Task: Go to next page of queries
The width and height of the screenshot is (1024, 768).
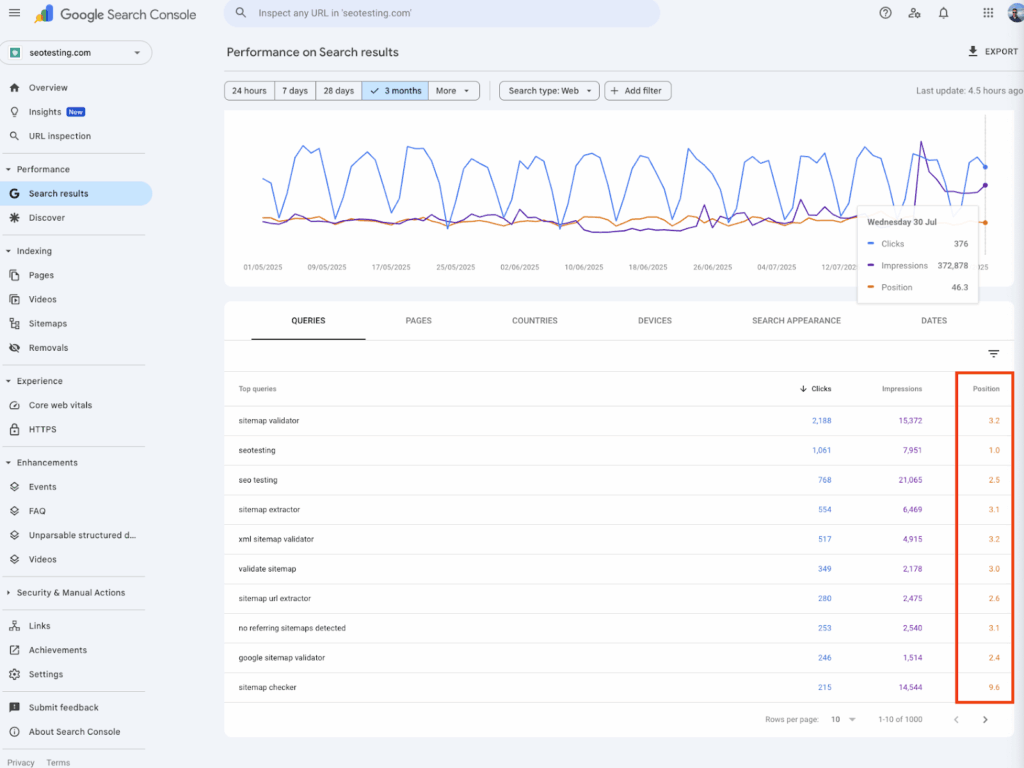Action: coord(985,720)
